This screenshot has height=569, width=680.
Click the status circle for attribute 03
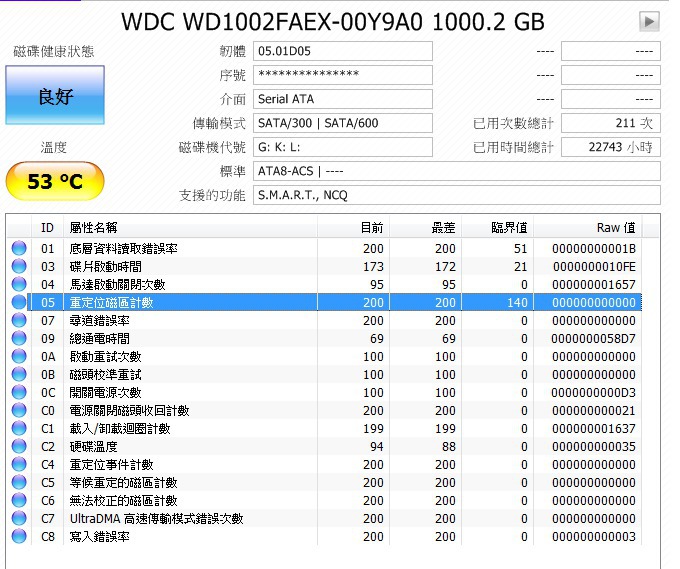tap(19, 266)
